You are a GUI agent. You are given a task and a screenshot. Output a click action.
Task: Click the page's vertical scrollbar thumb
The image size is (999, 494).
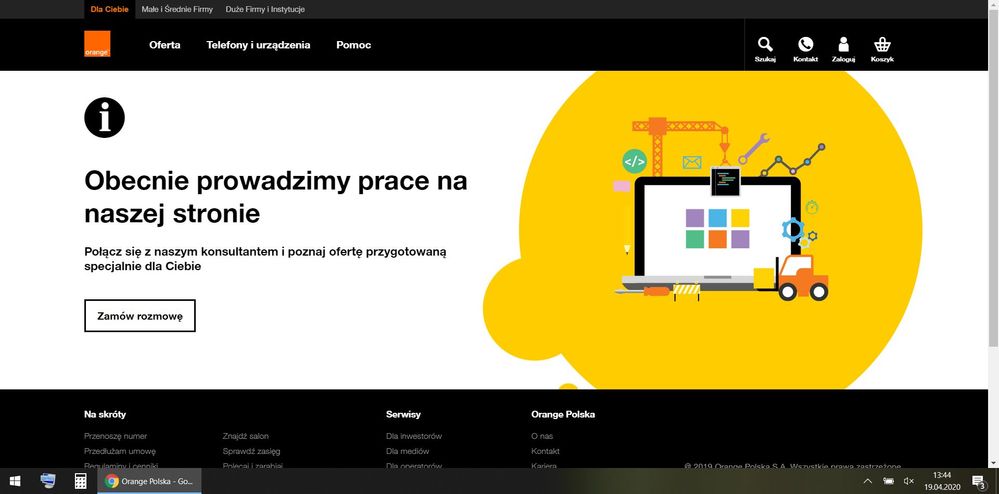(x=993, y=178)
